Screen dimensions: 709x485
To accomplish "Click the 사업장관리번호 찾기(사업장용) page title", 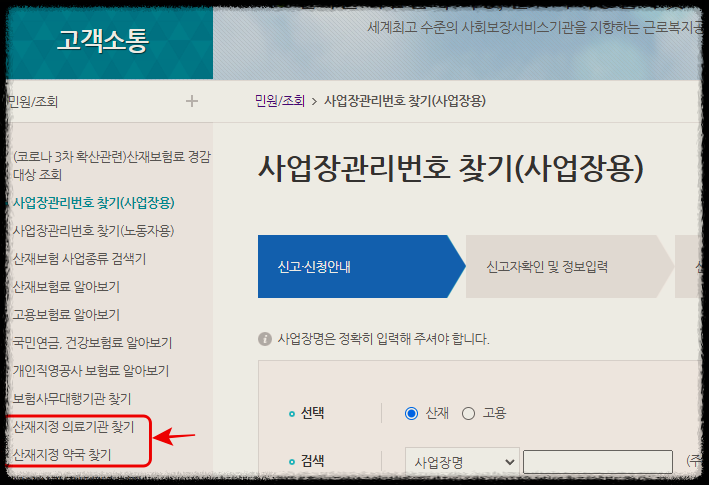I will 451,168.
